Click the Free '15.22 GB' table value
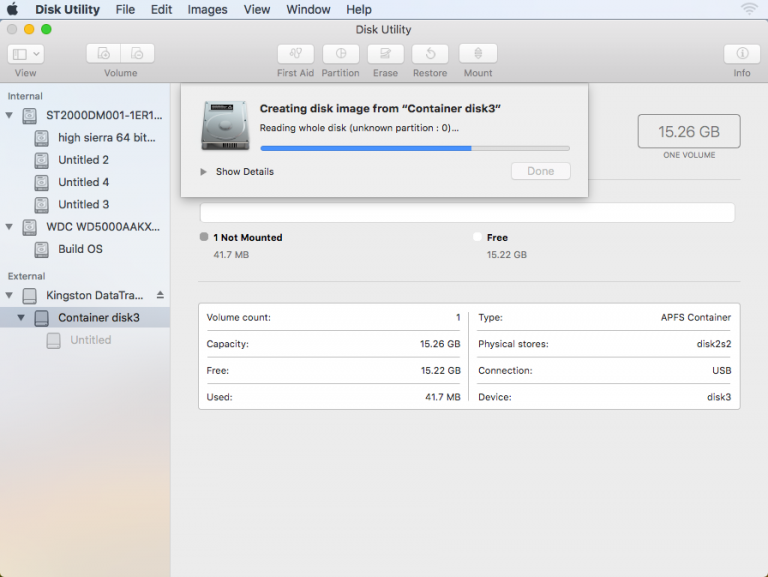Viewport: 768px width, 577px height. [x=440, y=370]
